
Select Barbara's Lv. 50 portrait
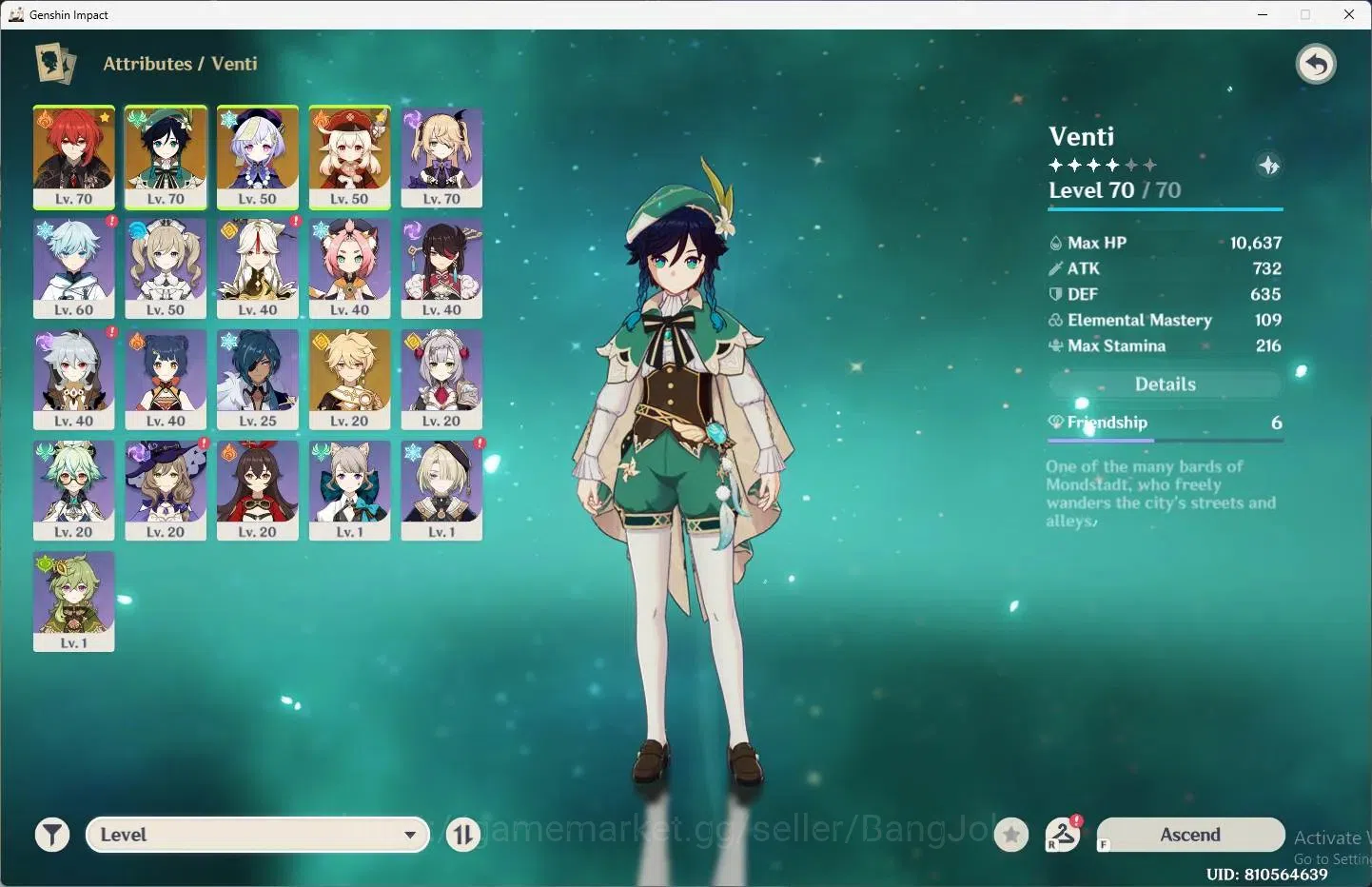coord(166,268)
